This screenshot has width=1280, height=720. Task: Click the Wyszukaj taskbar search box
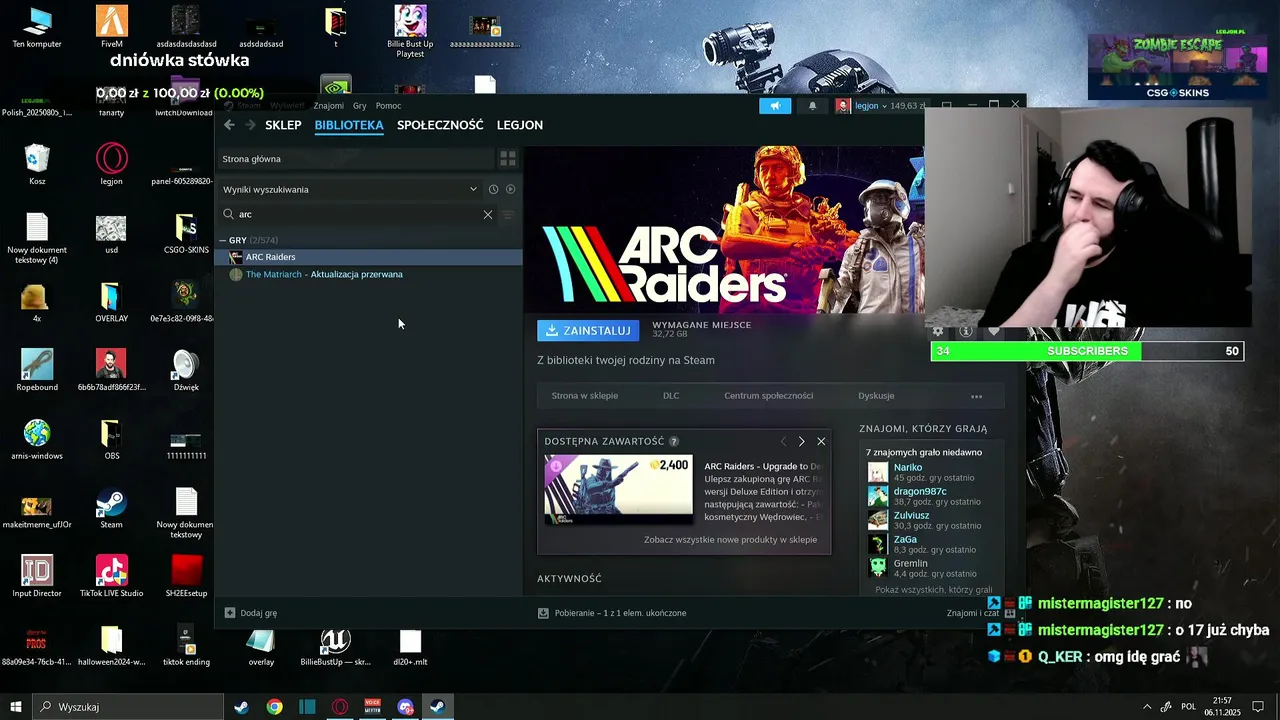(x=128, y=707)
